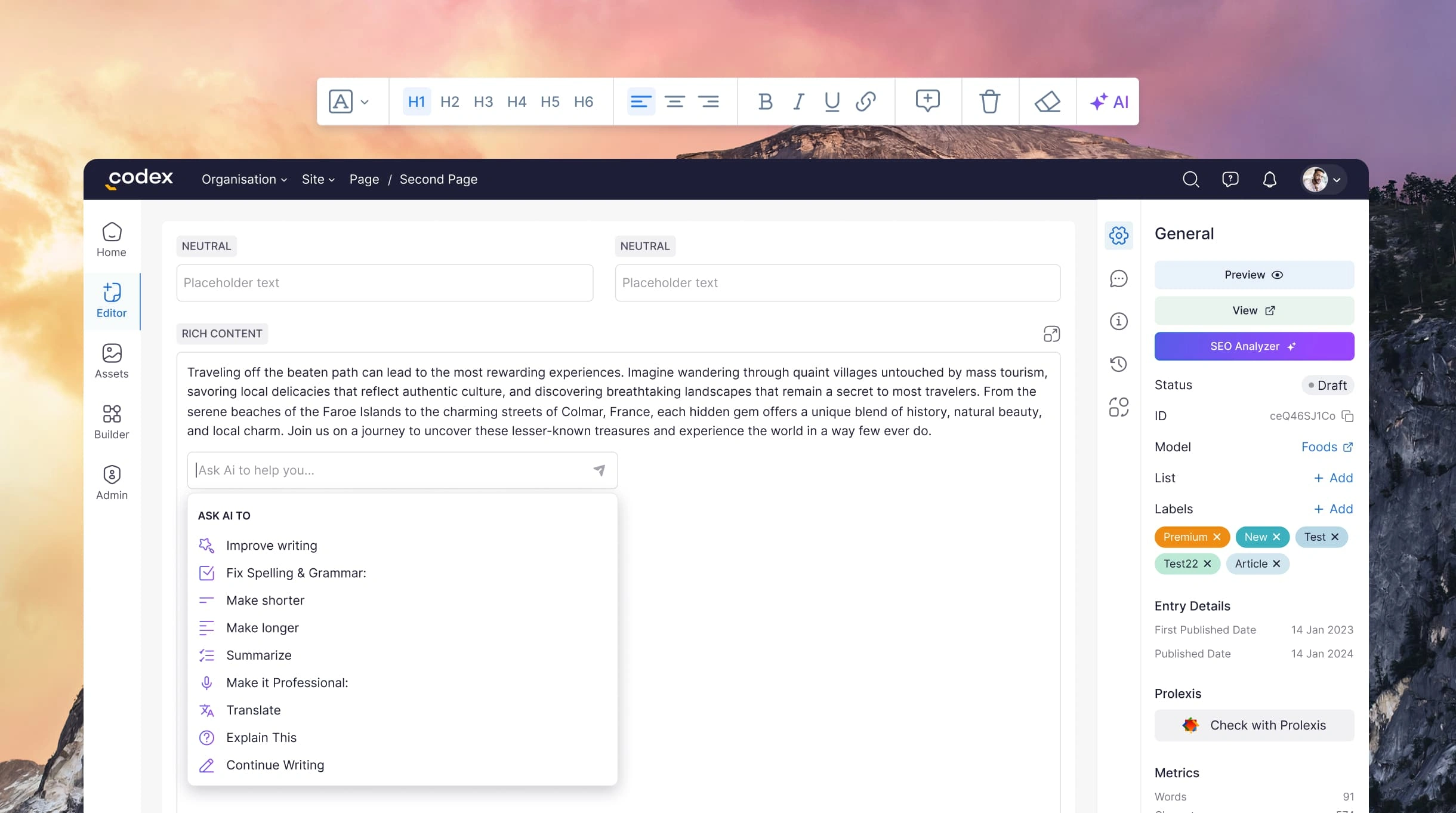The image size is (1456, 813).
Task: Click the insert link icon
Action: point(865,101)
